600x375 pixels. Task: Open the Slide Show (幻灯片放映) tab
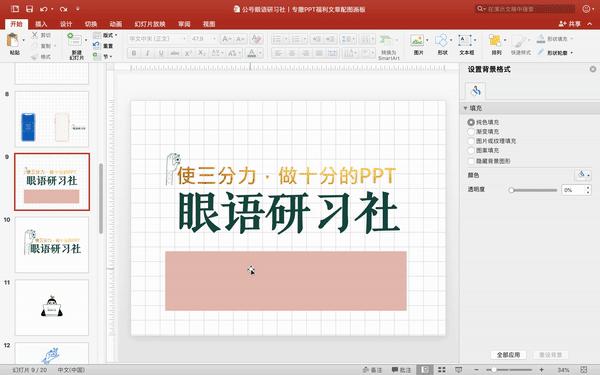click(150, 24)
